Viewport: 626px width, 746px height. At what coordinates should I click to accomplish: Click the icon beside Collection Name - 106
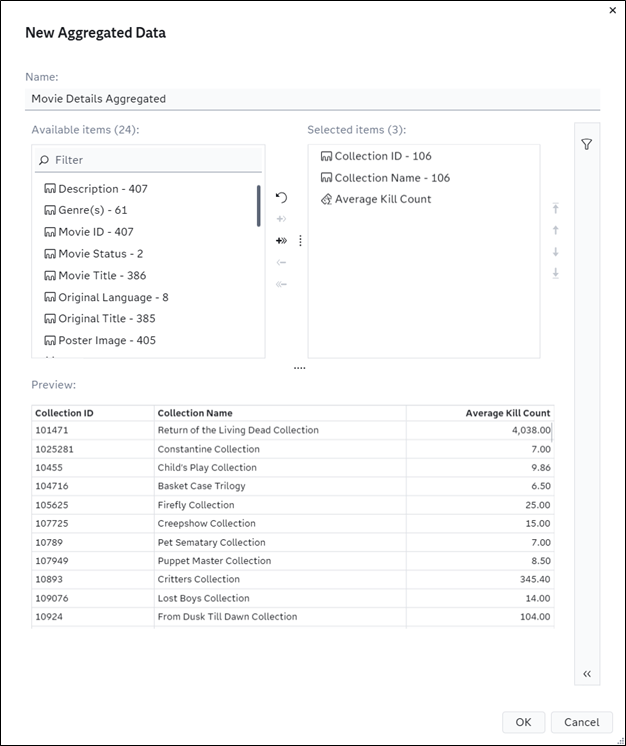(326, 177)
